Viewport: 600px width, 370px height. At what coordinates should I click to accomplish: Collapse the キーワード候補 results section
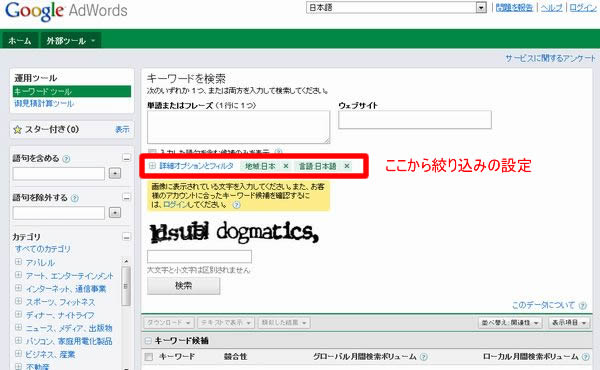pyautogui.click(x=148, y=341)
